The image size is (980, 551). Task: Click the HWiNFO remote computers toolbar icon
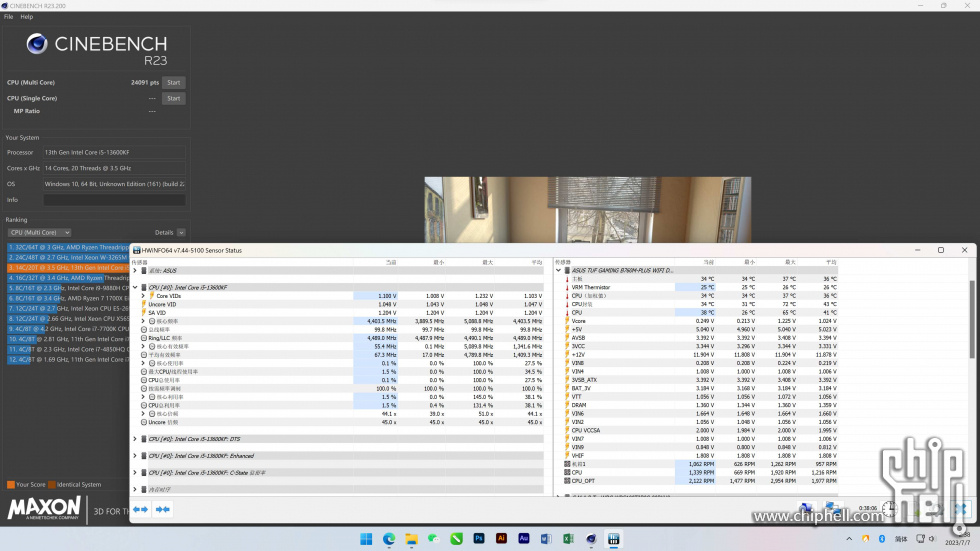pos(832,509)
